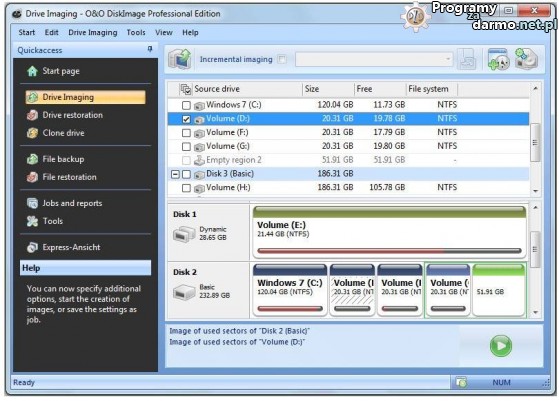559x401 pixels.
Task: Open File backup icon in sidebar
Action: (x=32, y=159)
